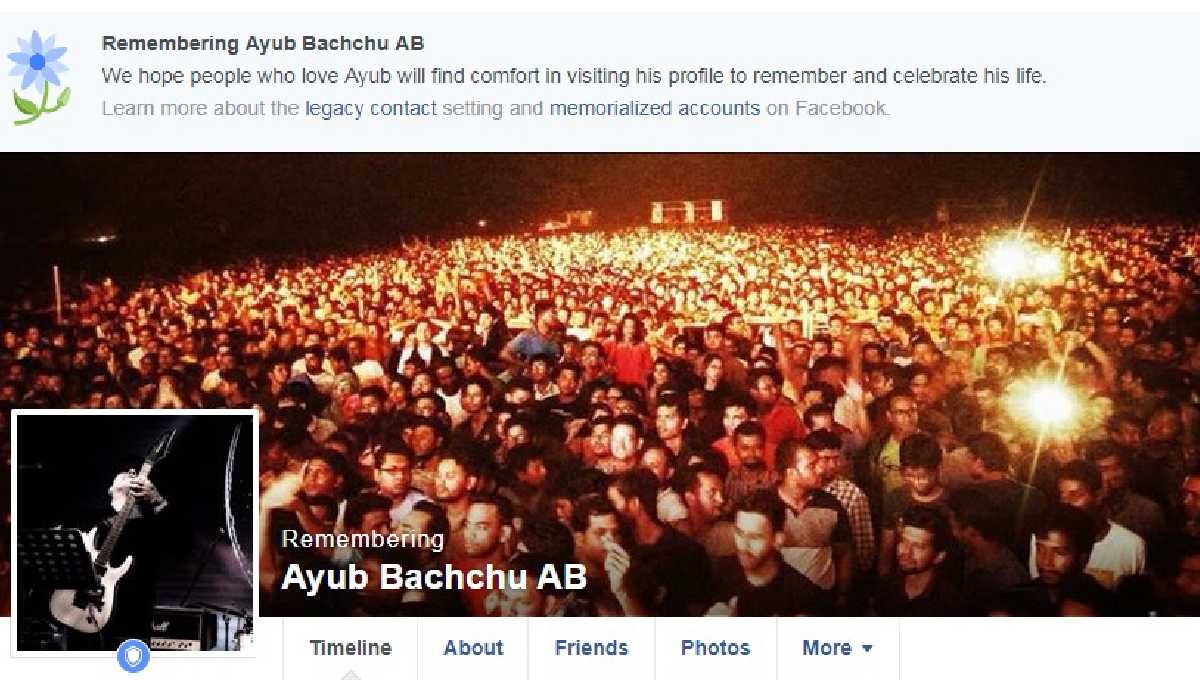1200x680 pixels.
Task: Click the profile picture guard shield badge
Action: coord(133,657)
